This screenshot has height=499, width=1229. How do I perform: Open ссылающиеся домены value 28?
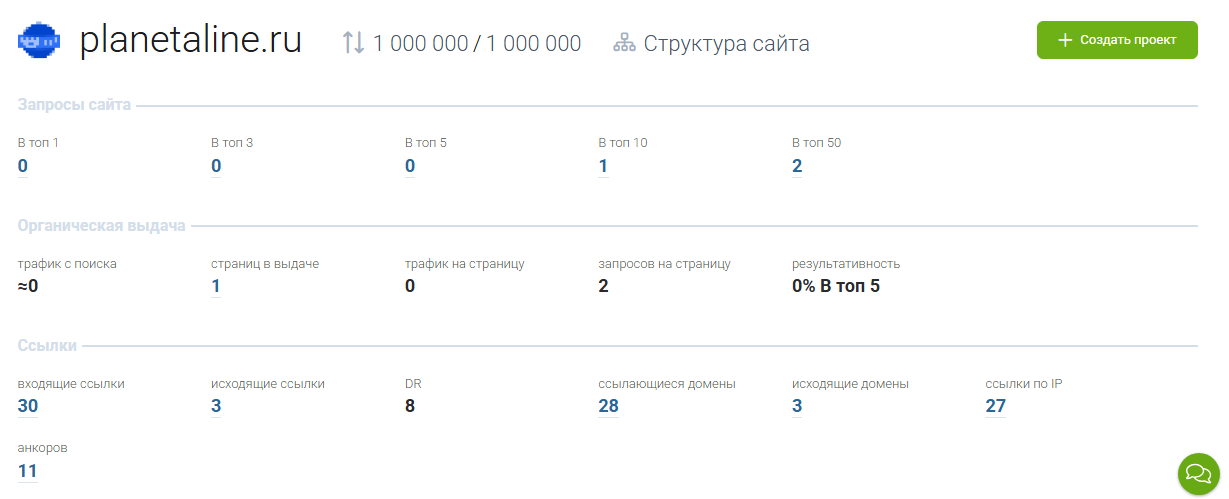tap(608, 406)
